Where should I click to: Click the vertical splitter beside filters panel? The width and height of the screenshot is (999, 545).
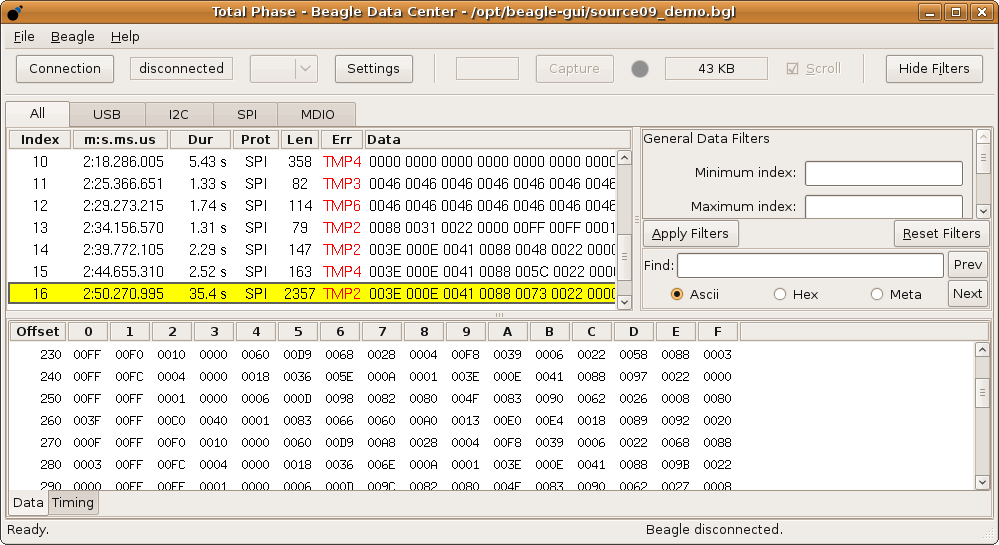click(x=636, y=220)
